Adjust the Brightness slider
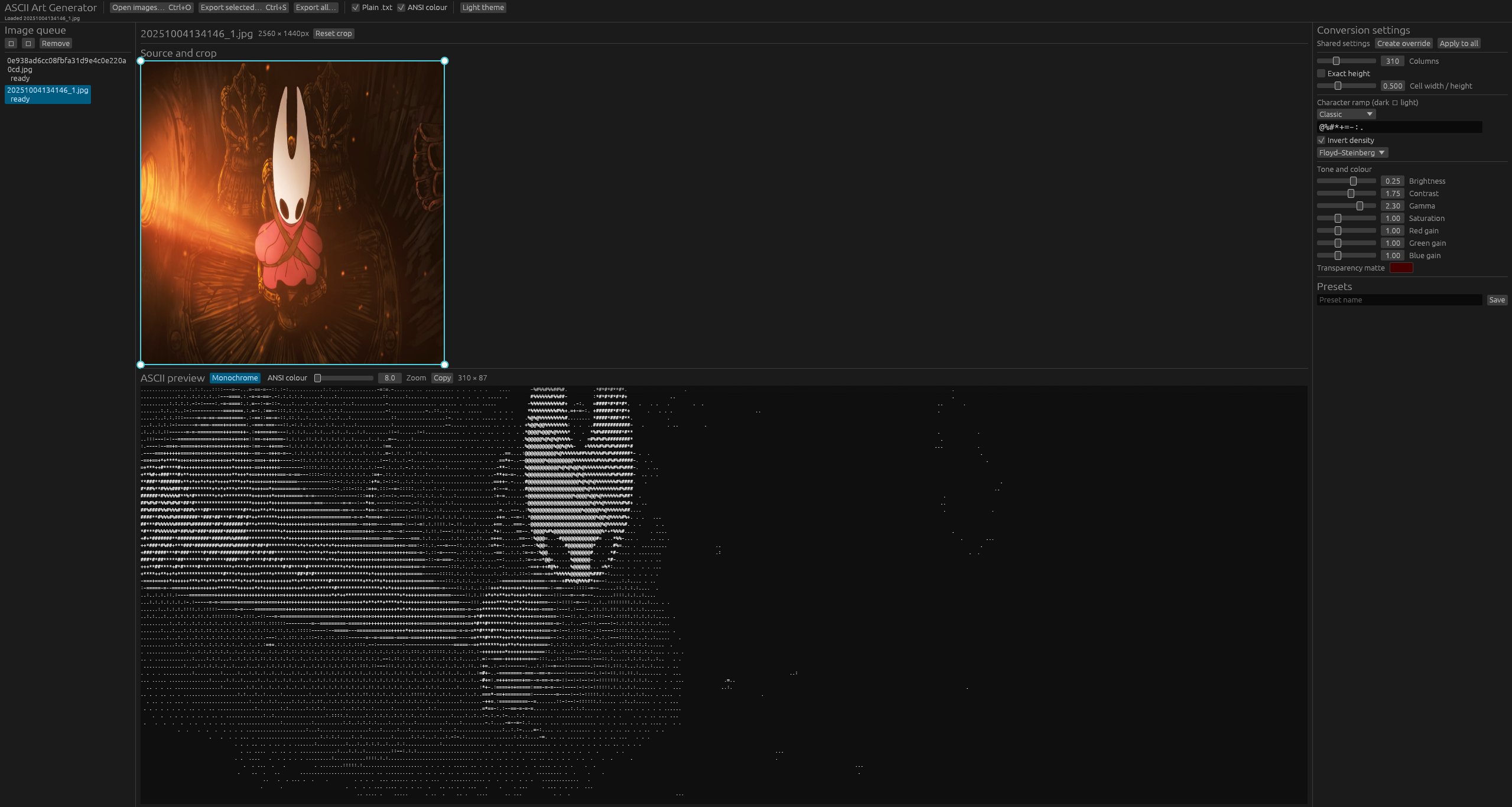 [1346, 181]
